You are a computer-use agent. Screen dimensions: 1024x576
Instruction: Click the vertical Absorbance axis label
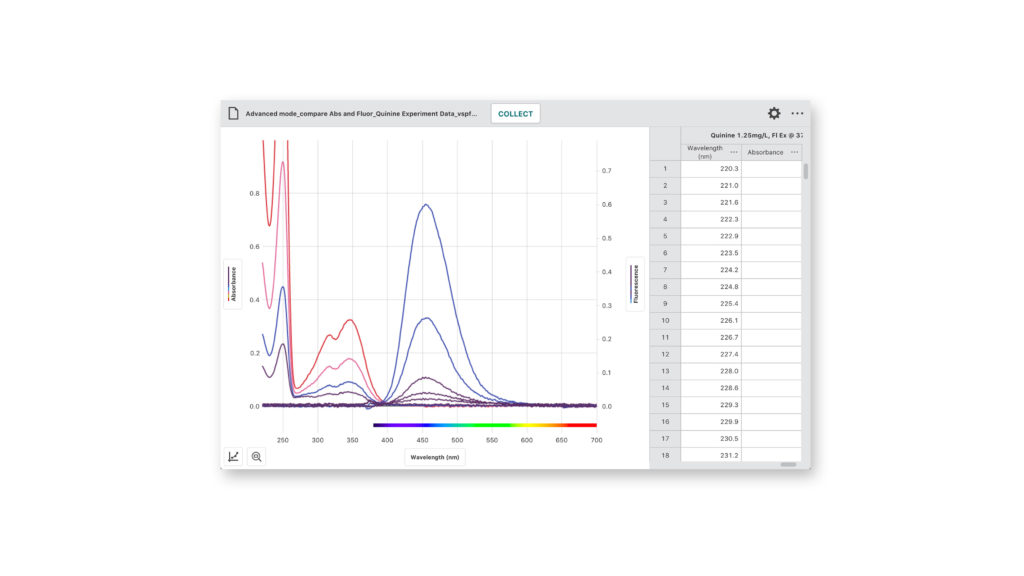pos(233,283)
